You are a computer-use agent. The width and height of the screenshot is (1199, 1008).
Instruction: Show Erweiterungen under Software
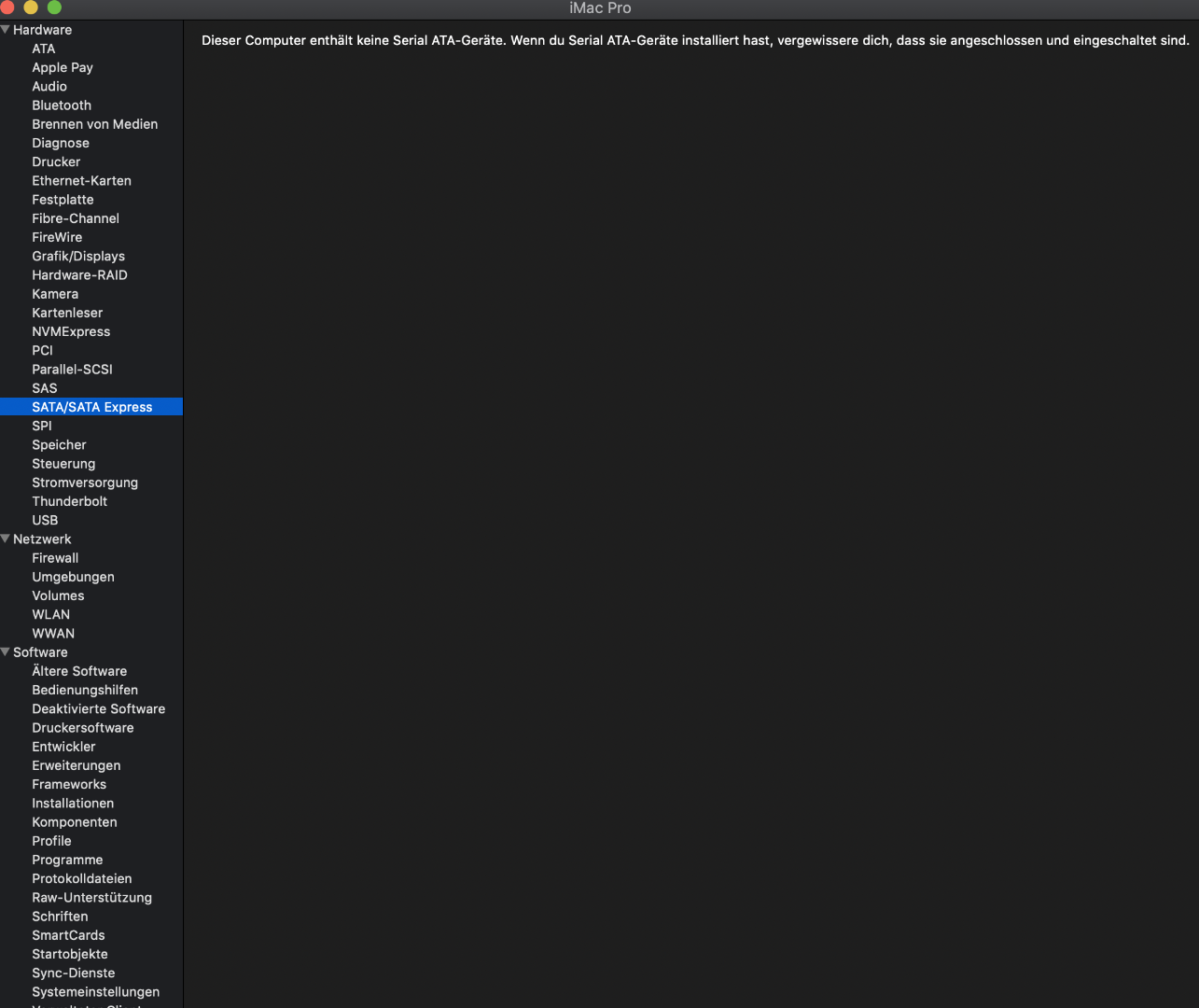[x=77, y=765]
